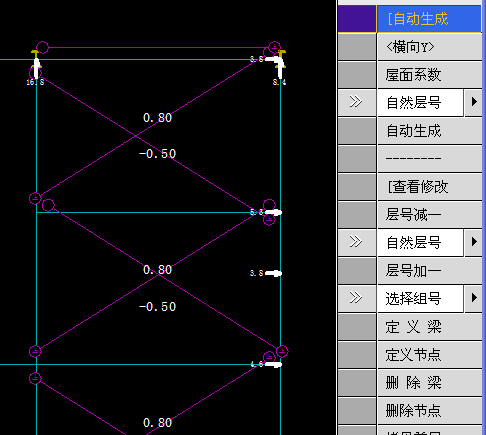Click the 层号减一 button

429,214
